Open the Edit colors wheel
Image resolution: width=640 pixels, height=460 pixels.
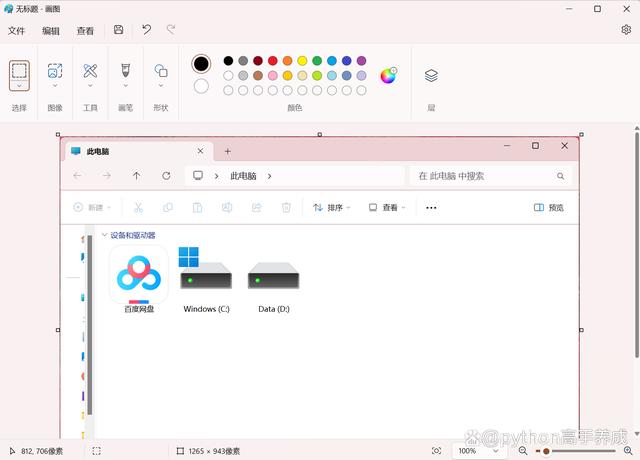point(388,76)
